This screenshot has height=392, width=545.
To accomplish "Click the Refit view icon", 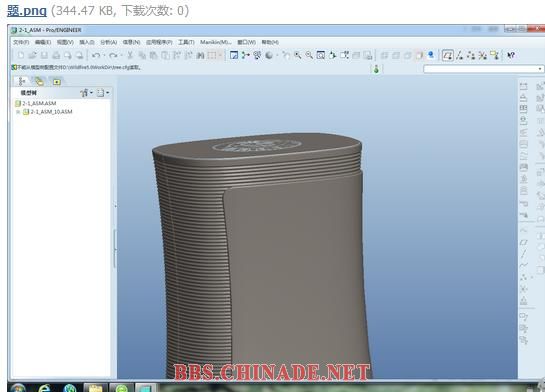I will pyautogui.click(x=321, y=55).
